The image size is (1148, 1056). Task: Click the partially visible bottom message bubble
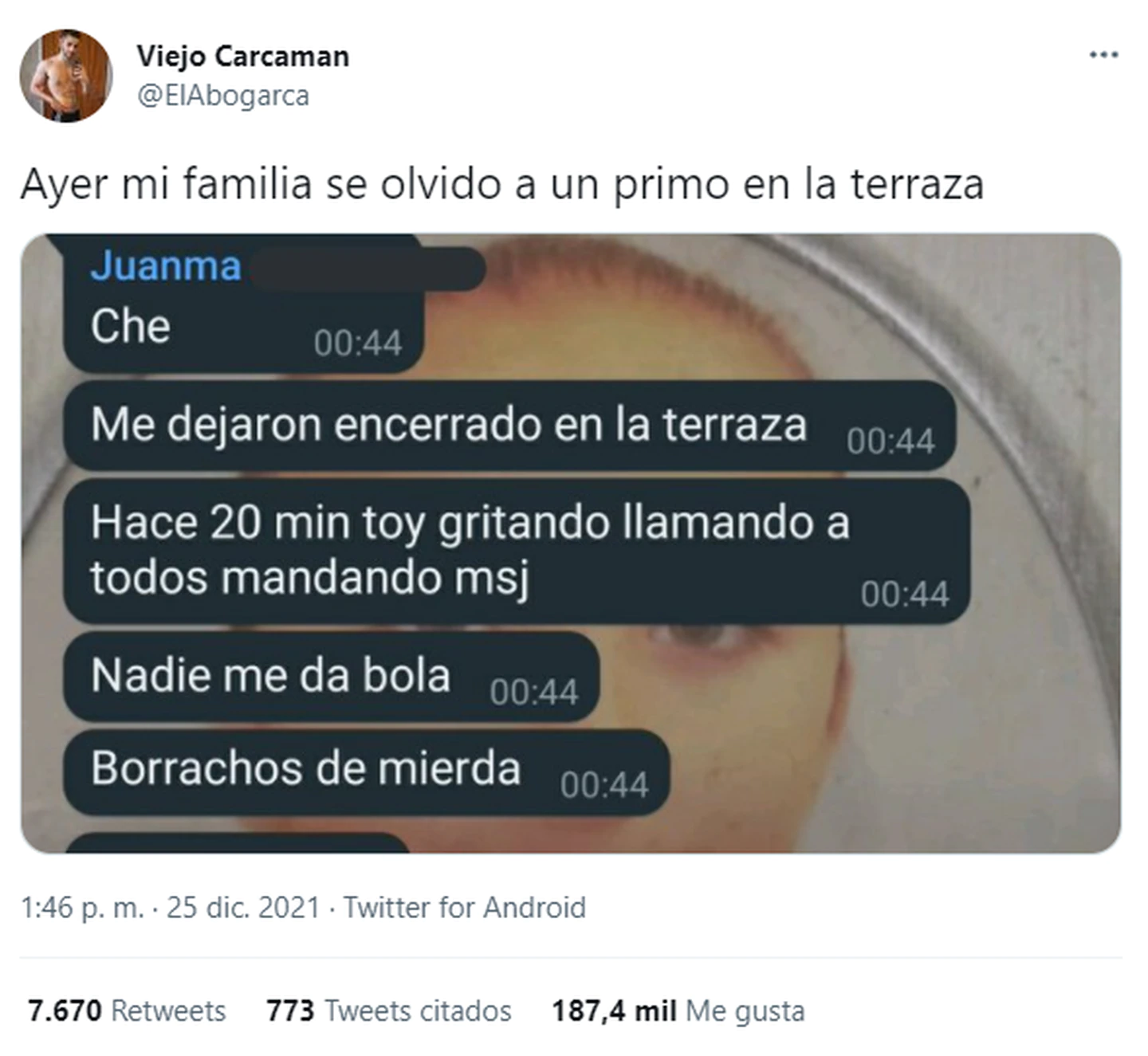point(237,843)
